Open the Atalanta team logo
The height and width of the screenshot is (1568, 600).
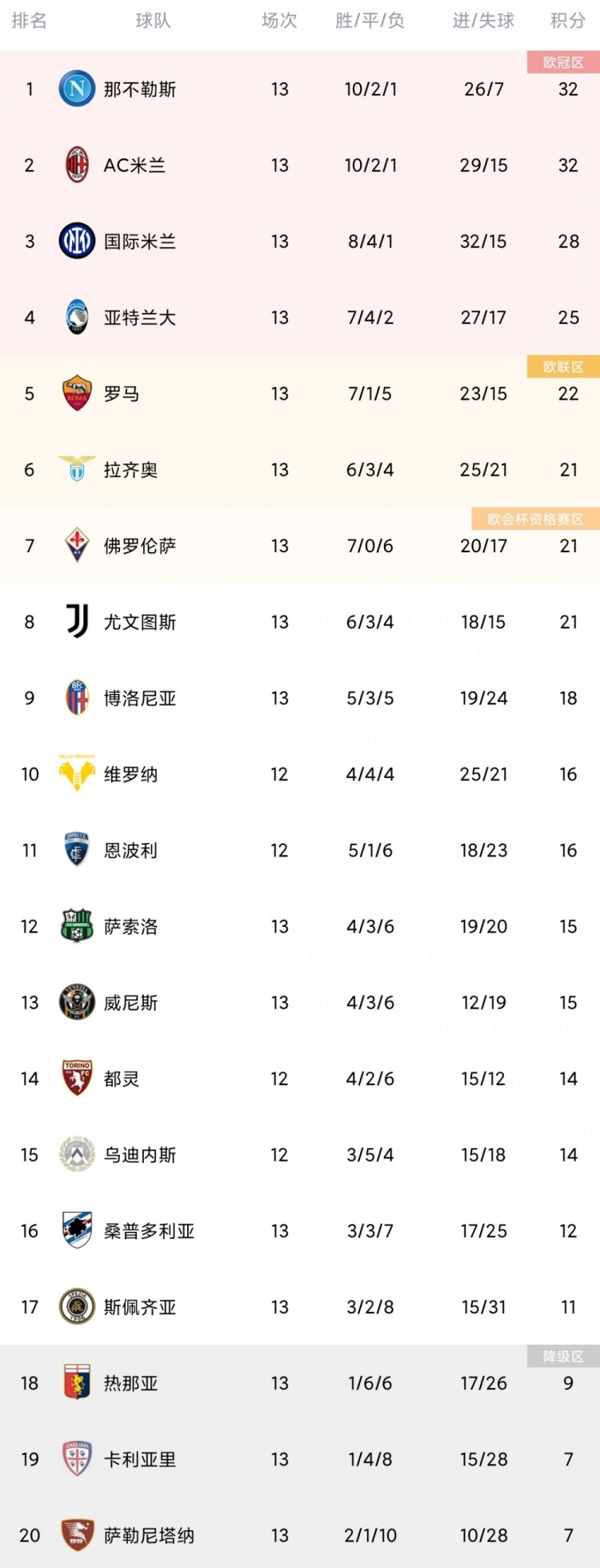coord(78,317)
